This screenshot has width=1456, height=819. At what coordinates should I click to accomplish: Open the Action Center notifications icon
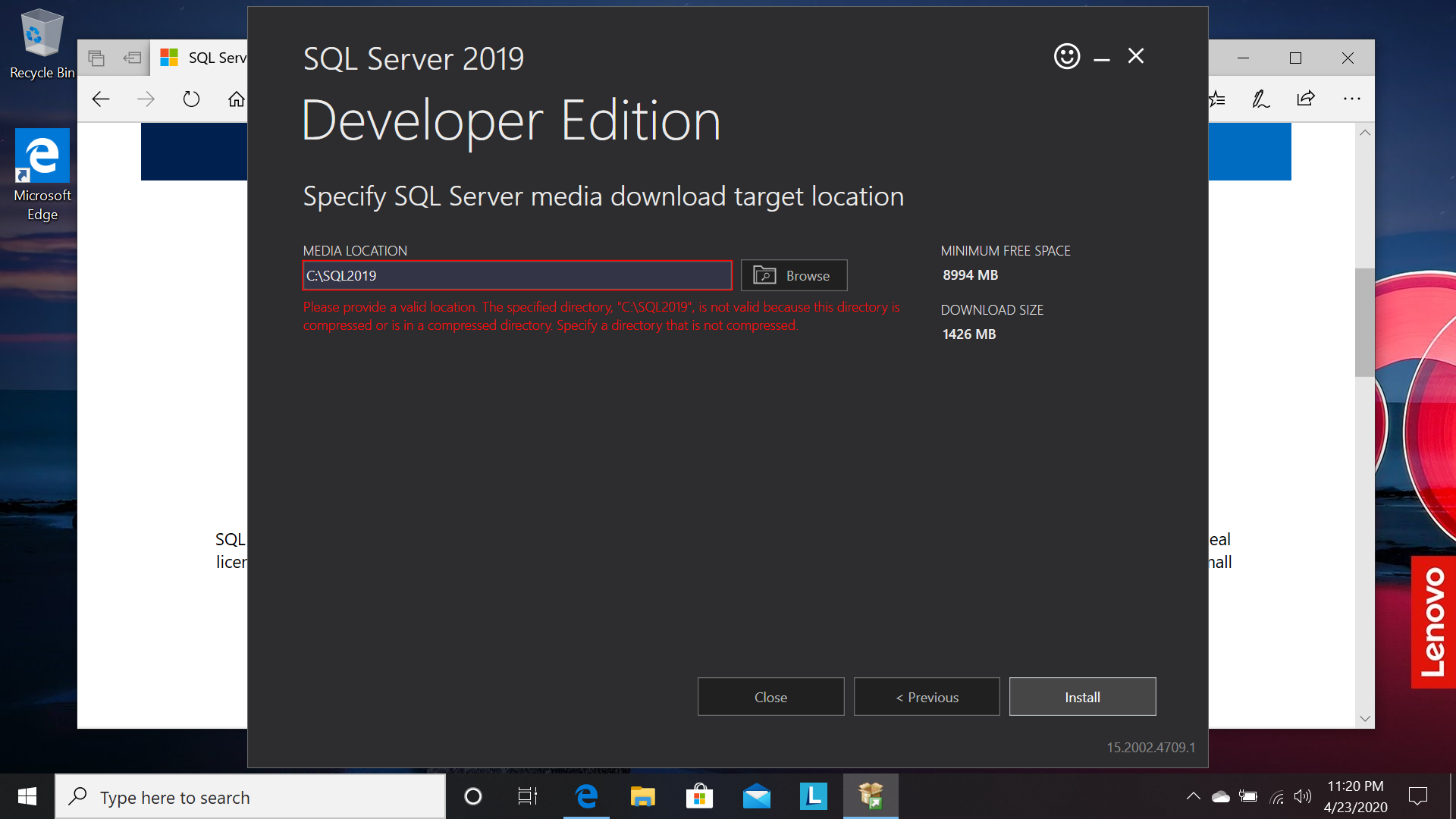click(1417, 796)
